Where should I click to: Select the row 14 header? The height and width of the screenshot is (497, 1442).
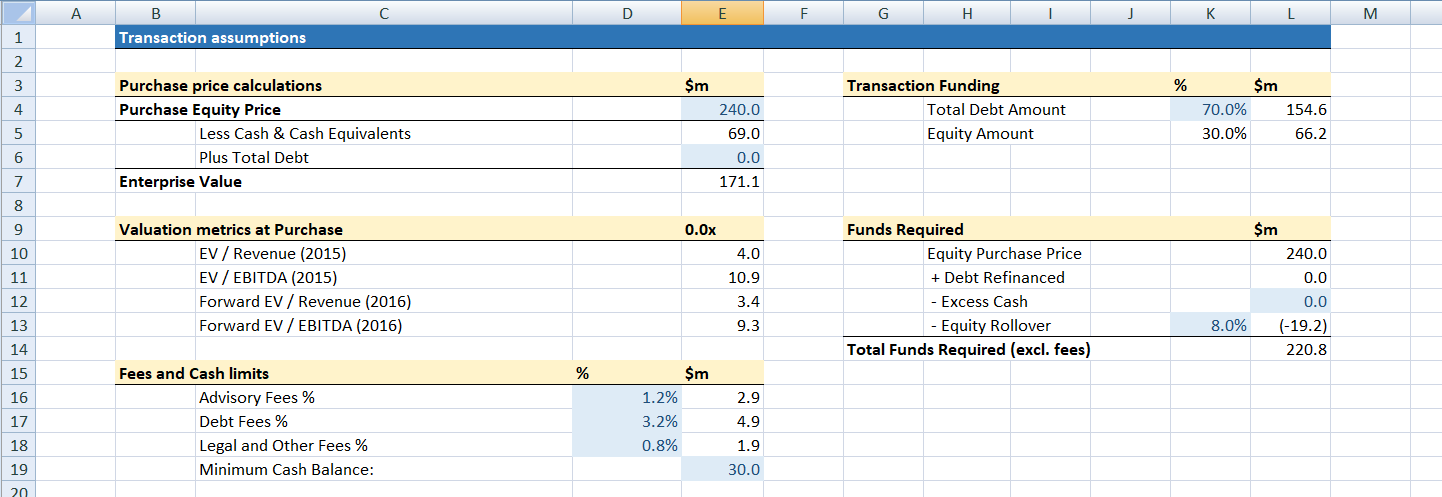(x=19, y=350)
